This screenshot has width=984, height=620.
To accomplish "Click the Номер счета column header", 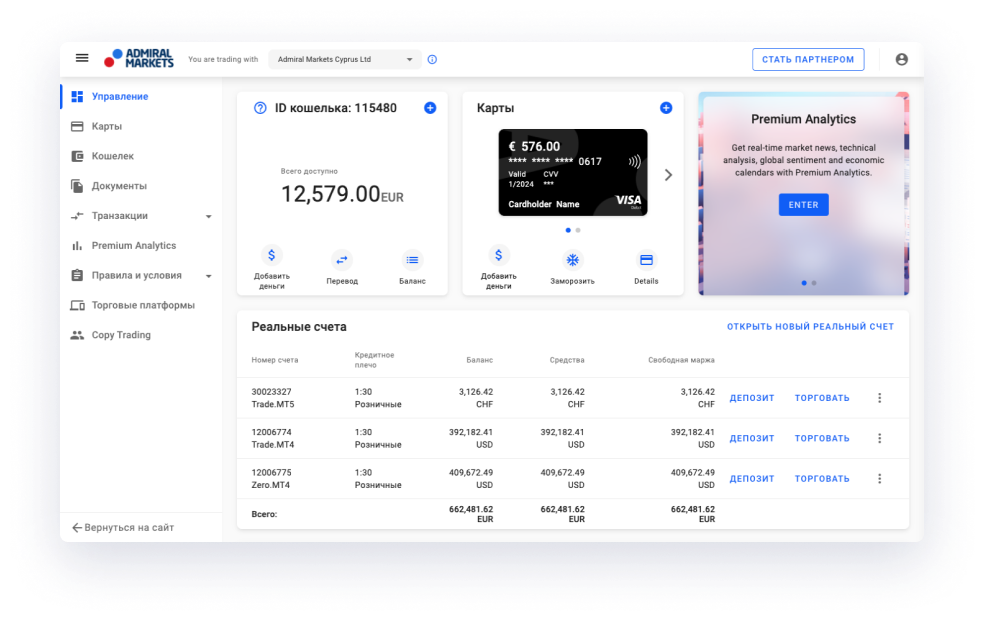I will 275,360.
